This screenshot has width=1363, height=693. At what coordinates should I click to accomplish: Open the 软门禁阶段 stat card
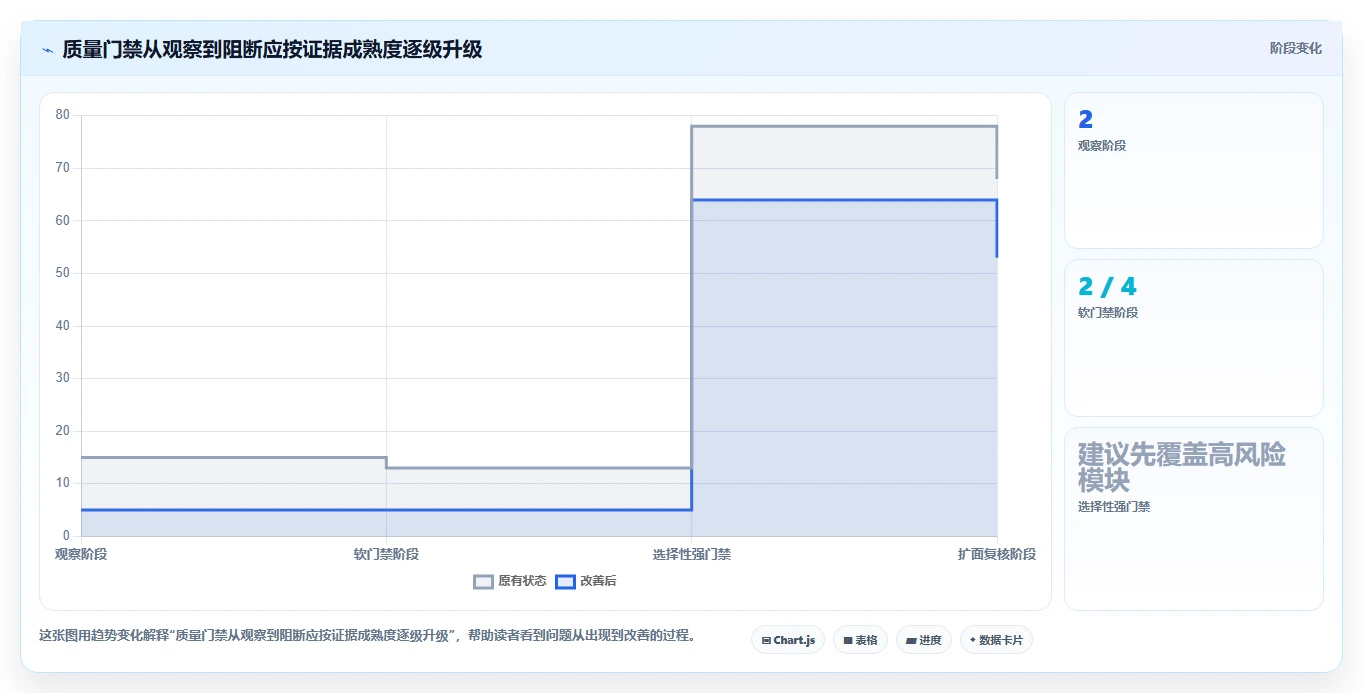1194,338
